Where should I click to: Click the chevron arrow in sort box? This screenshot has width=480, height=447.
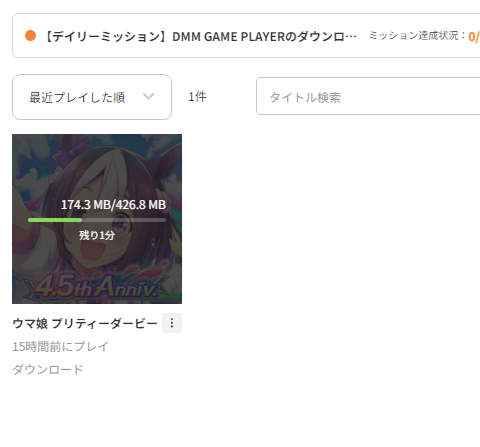point(148,96)
